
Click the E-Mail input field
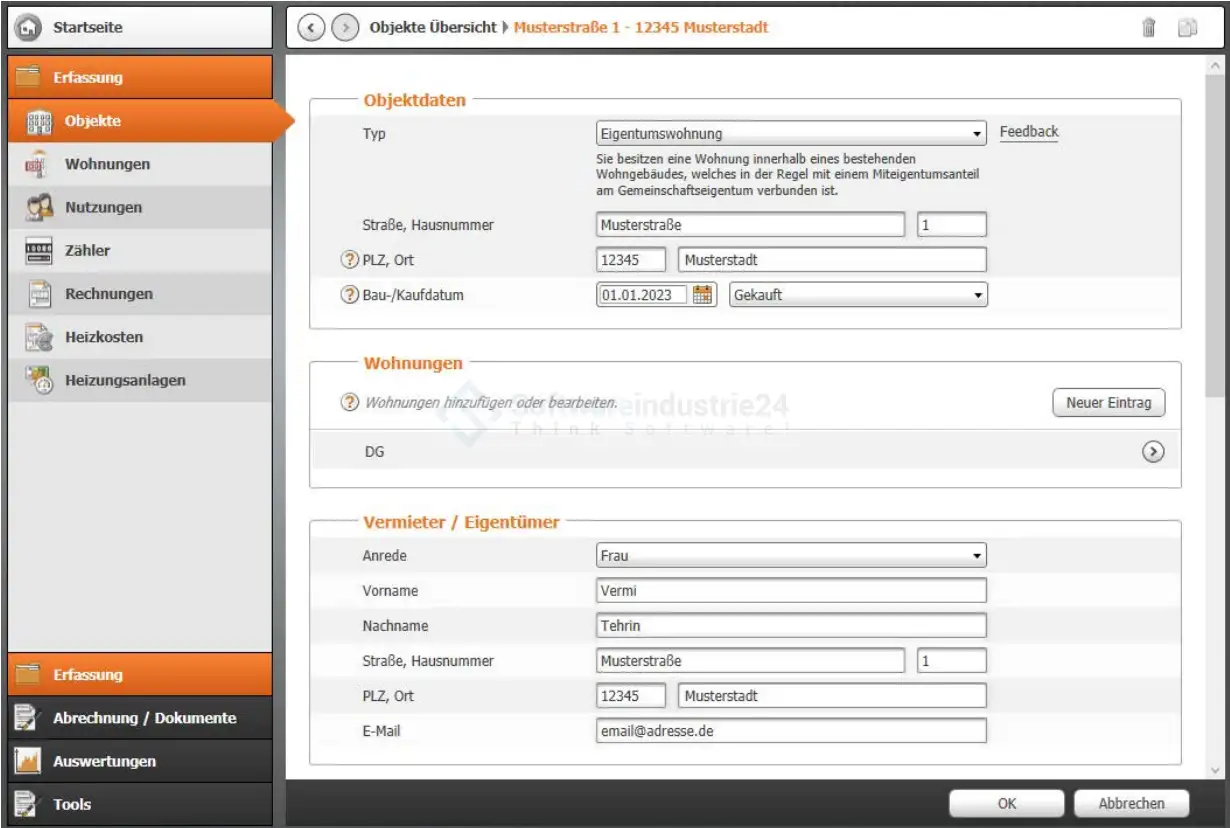[790, 731]
